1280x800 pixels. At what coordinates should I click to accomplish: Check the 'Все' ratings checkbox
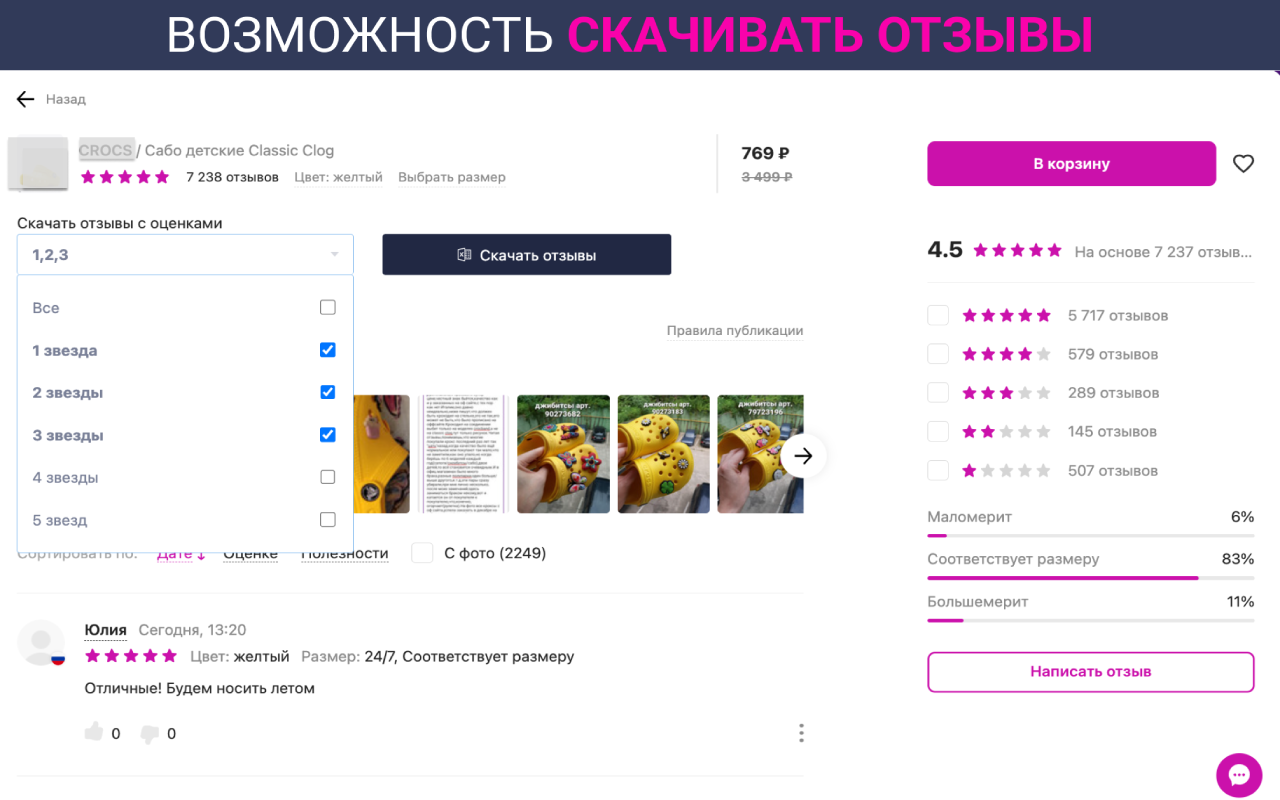point(327,307)
